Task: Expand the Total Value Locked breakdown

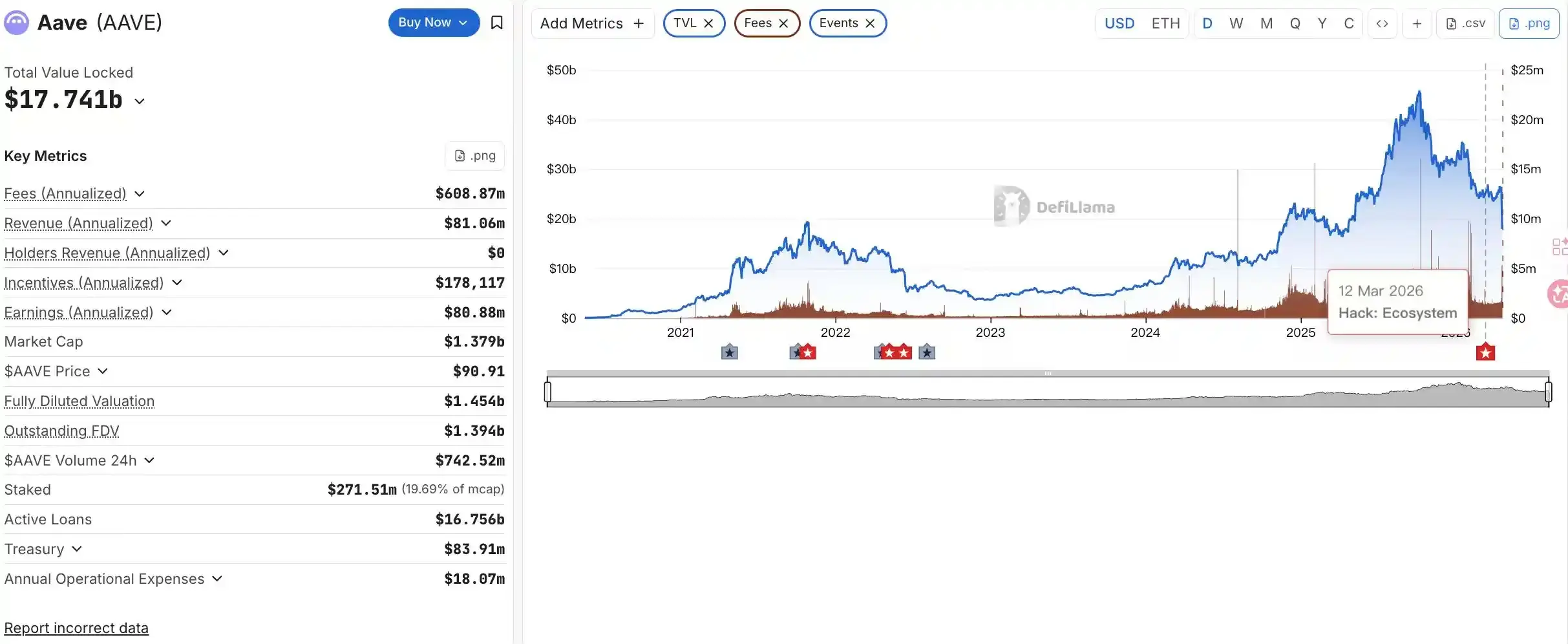Action: 140,101
